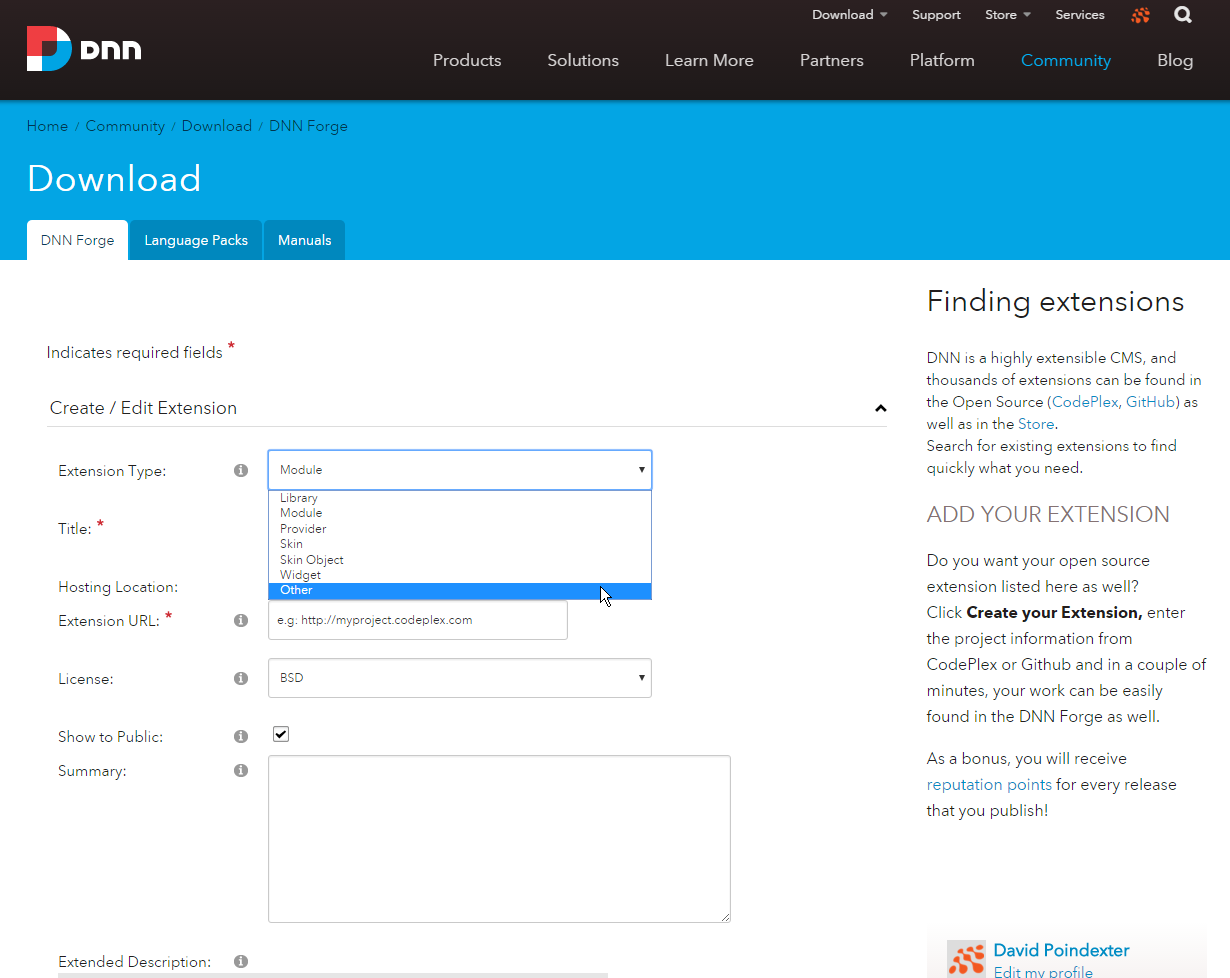The height and width of the screenshot is (978, 1230).
Task: Open the CodePlex link in sidebar
Action: click(x=1085, y=402)
